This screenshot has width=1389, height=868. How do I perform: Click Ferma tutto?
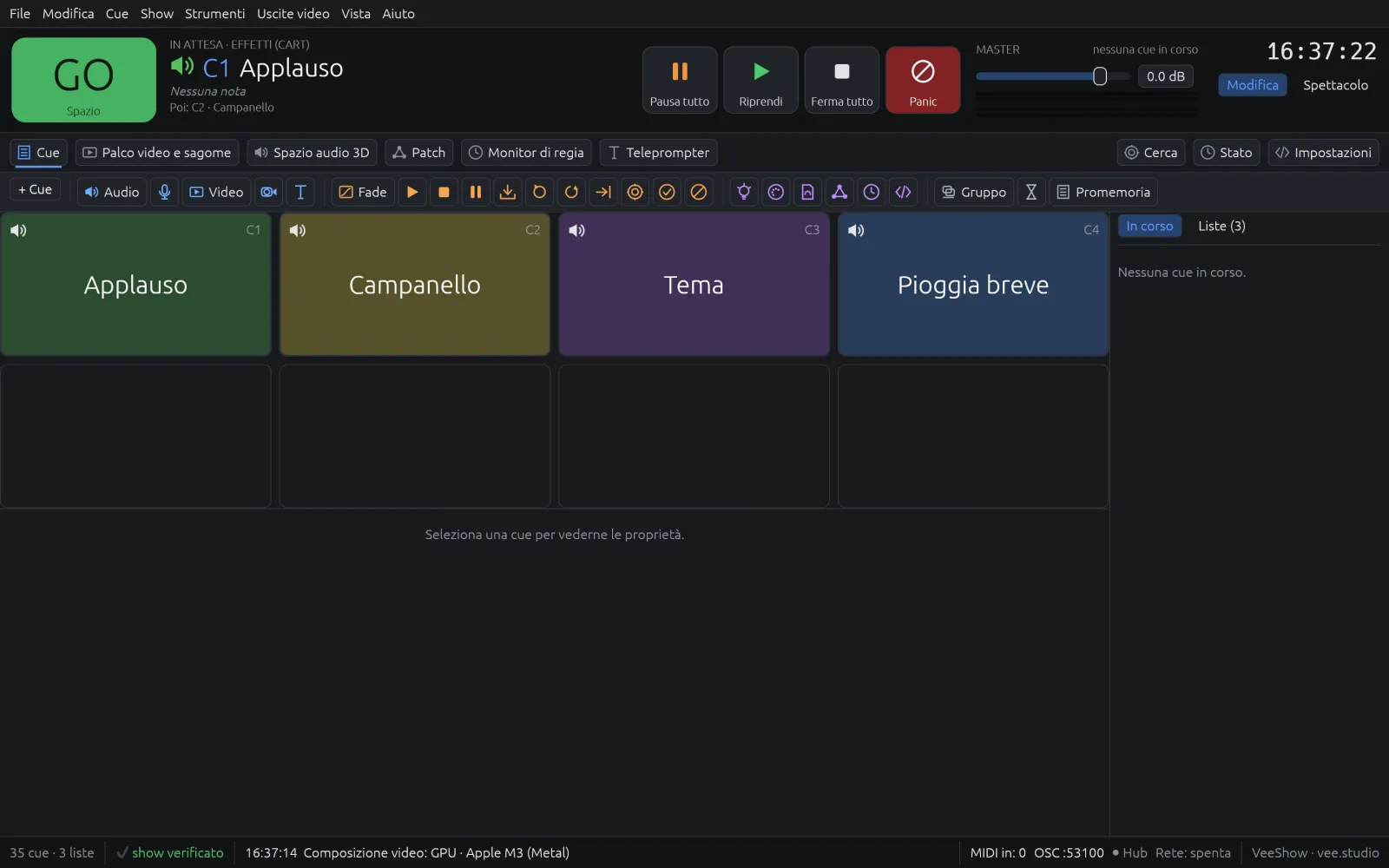point(842,80)
